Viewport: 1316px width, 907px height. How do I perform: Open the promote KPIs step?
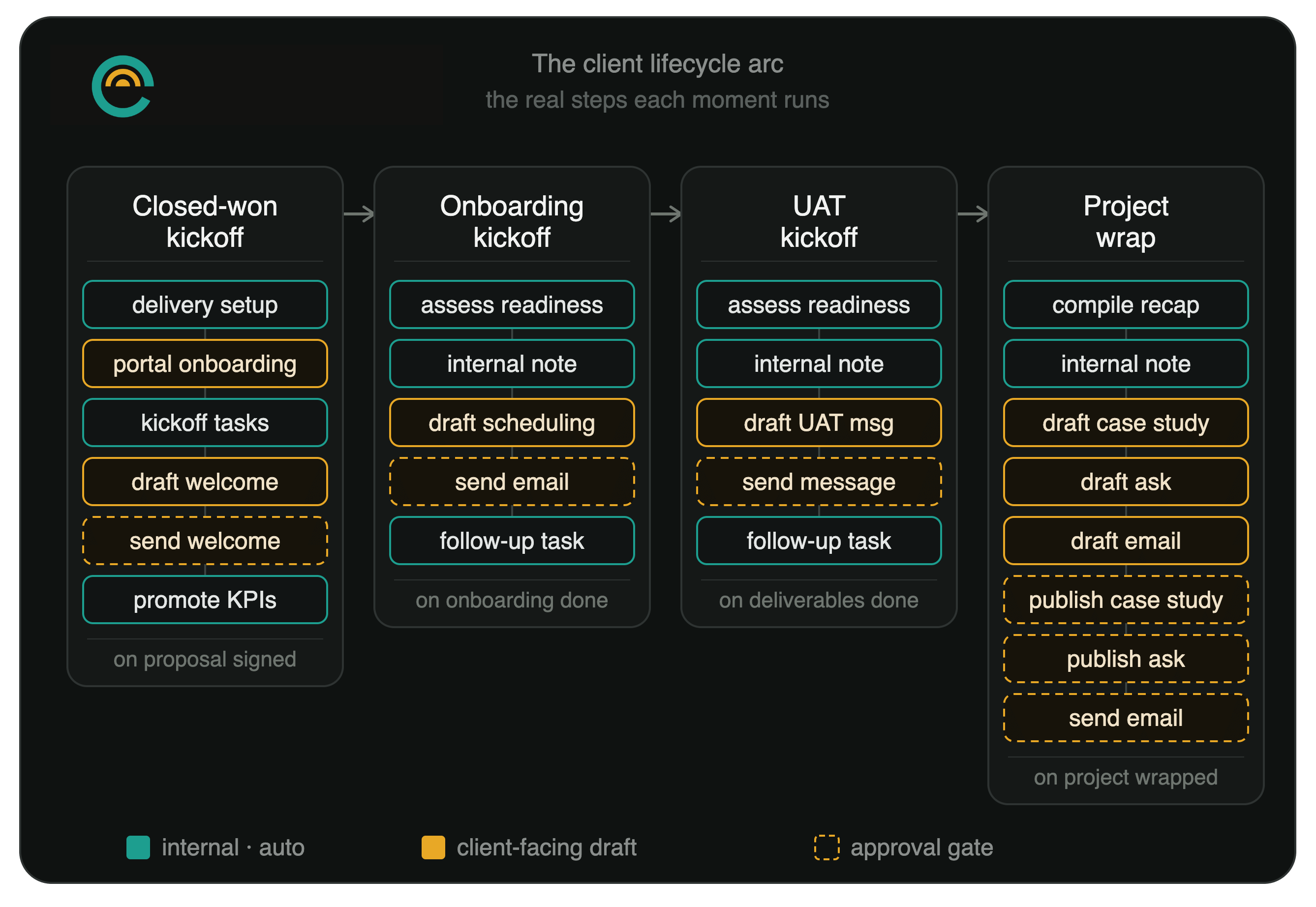point(205,600)
